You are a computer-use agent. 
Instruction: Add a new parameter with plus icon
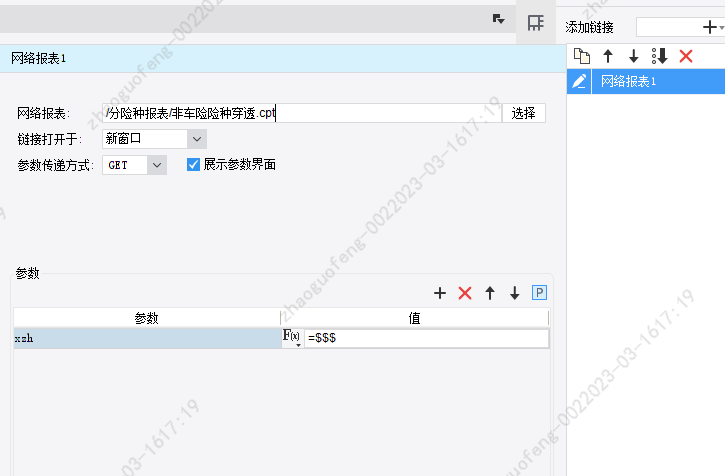click(x=440, y=293)
